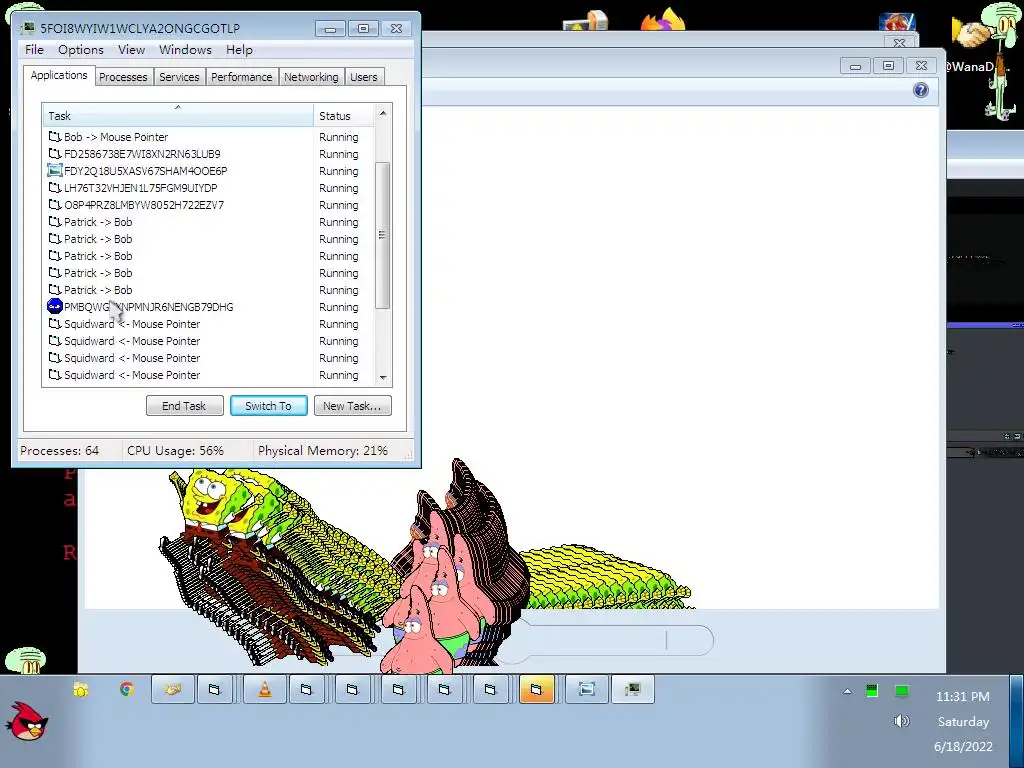Sort by the Task column header
Viewport: 1024px width, 768px height.
(x=178, y=116)
